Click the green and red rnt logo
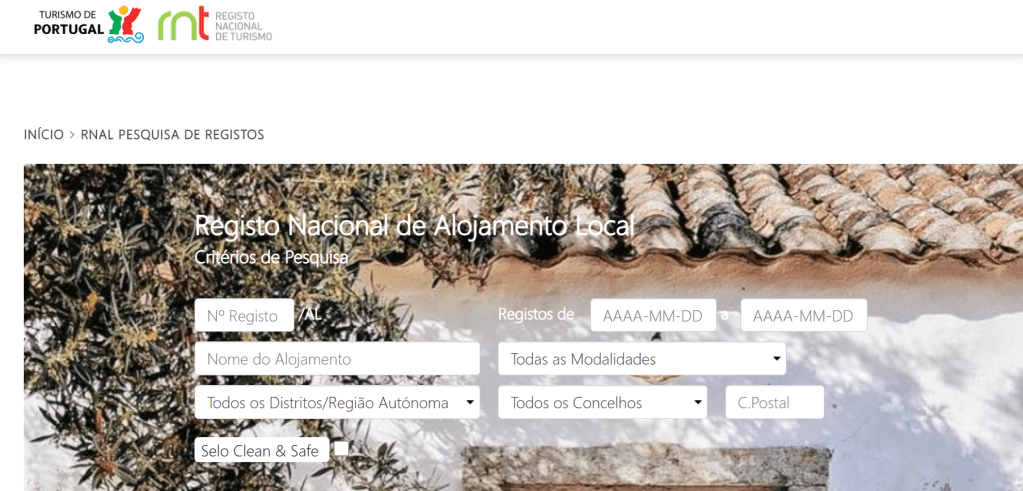Screen dimensions: 1023x491 coord(184,24)
